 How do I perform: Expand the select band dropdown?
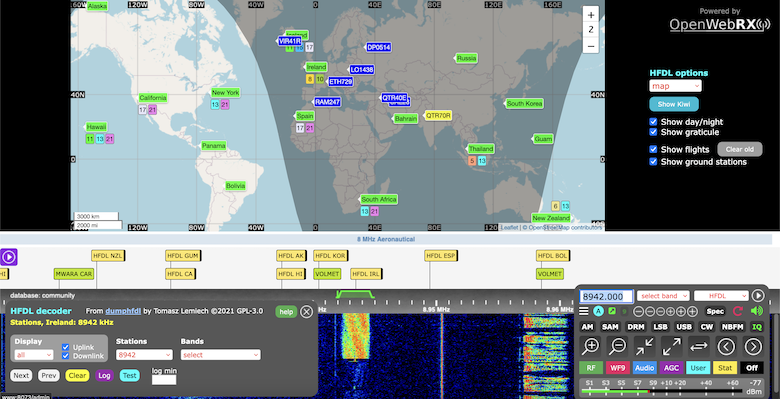tap(663, 296)
